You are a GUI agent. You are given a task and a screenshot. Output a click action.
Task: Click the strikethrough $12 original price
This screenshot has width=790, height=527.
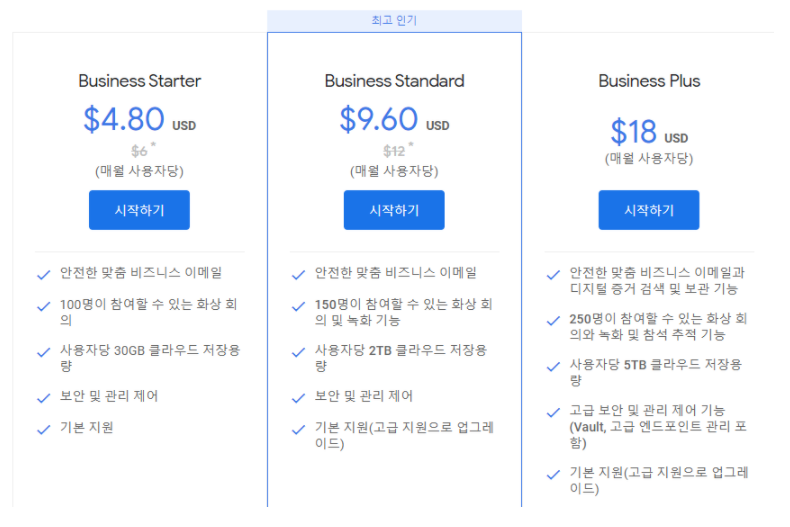pyautogui.click(x=394, y=151)
